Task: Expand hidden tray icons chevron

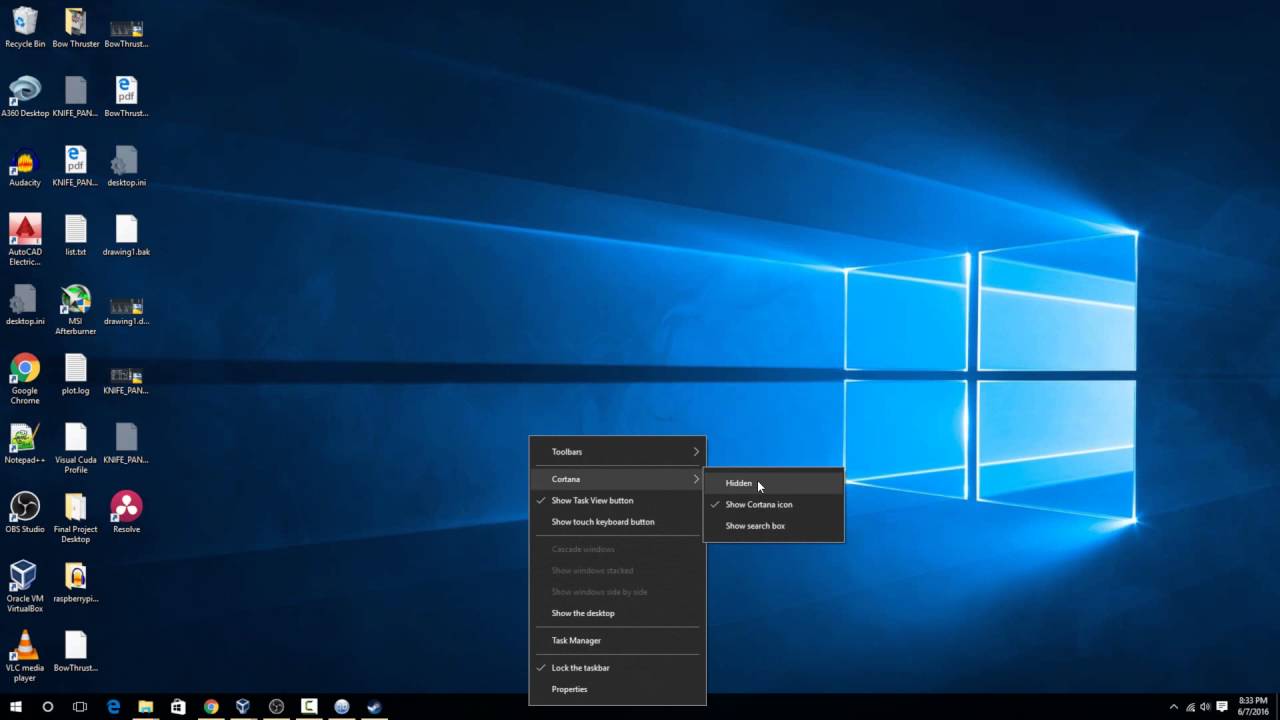Action: point(1172,705)
